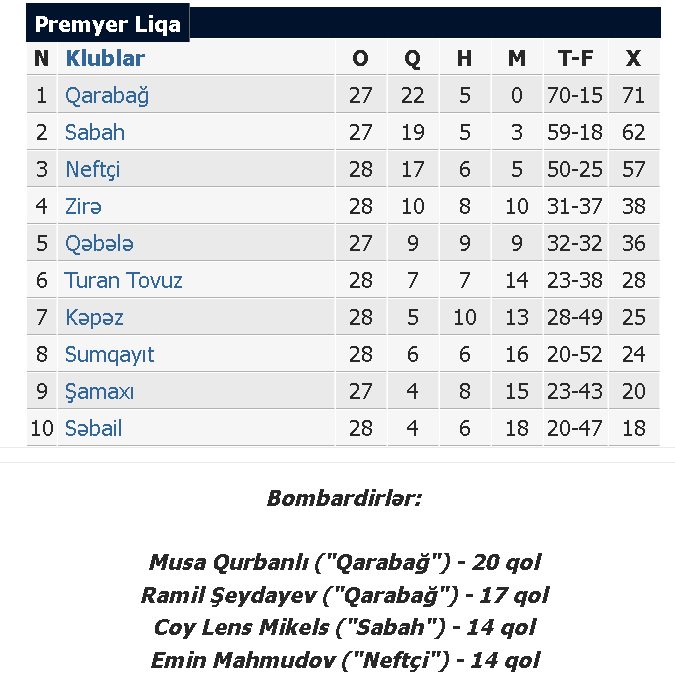Click the T-F goals column header

(x=575, y=58)
